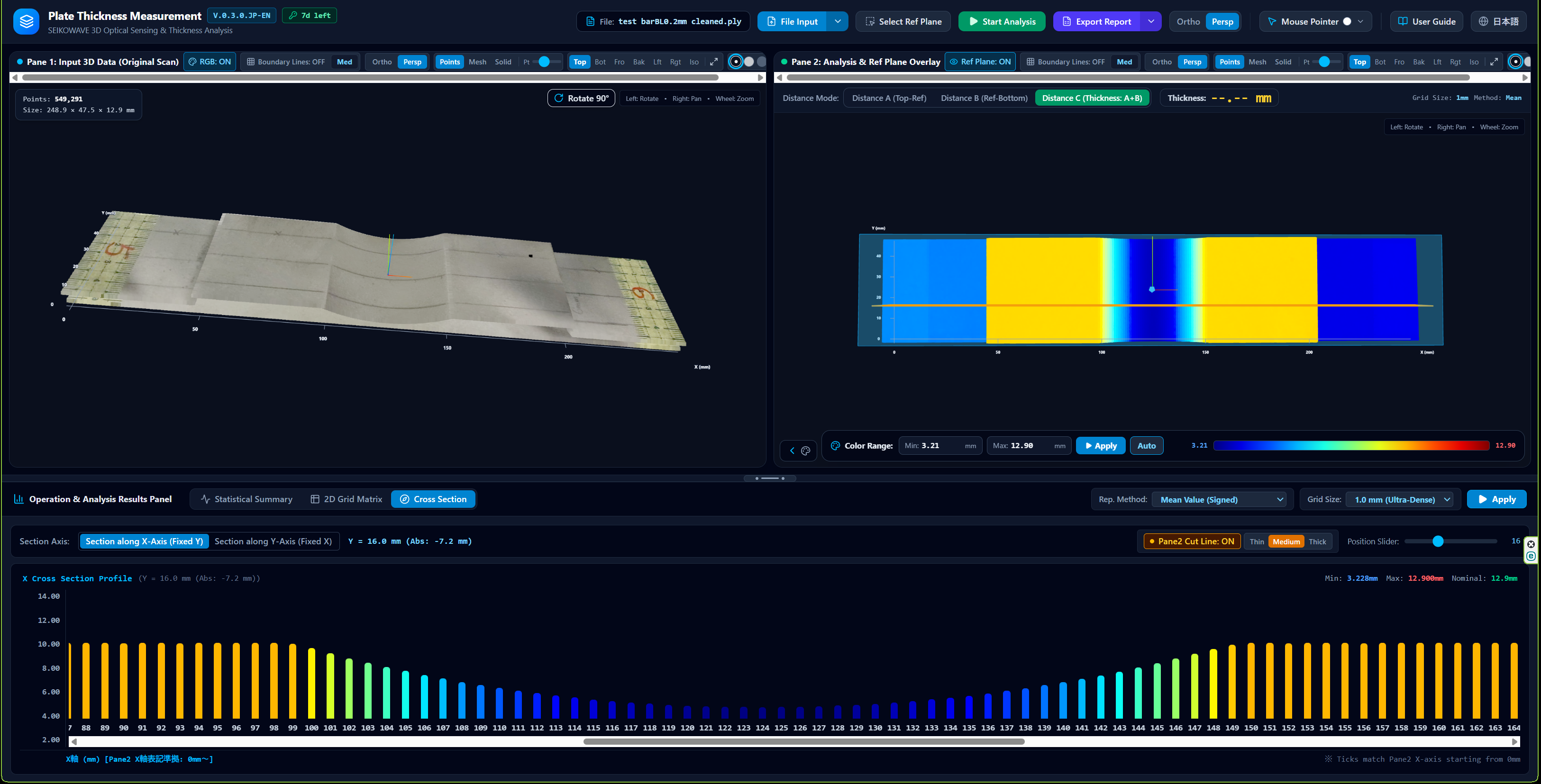Click the Color Range Min input field
The image size is (1541, 784).
click(940, 445)
